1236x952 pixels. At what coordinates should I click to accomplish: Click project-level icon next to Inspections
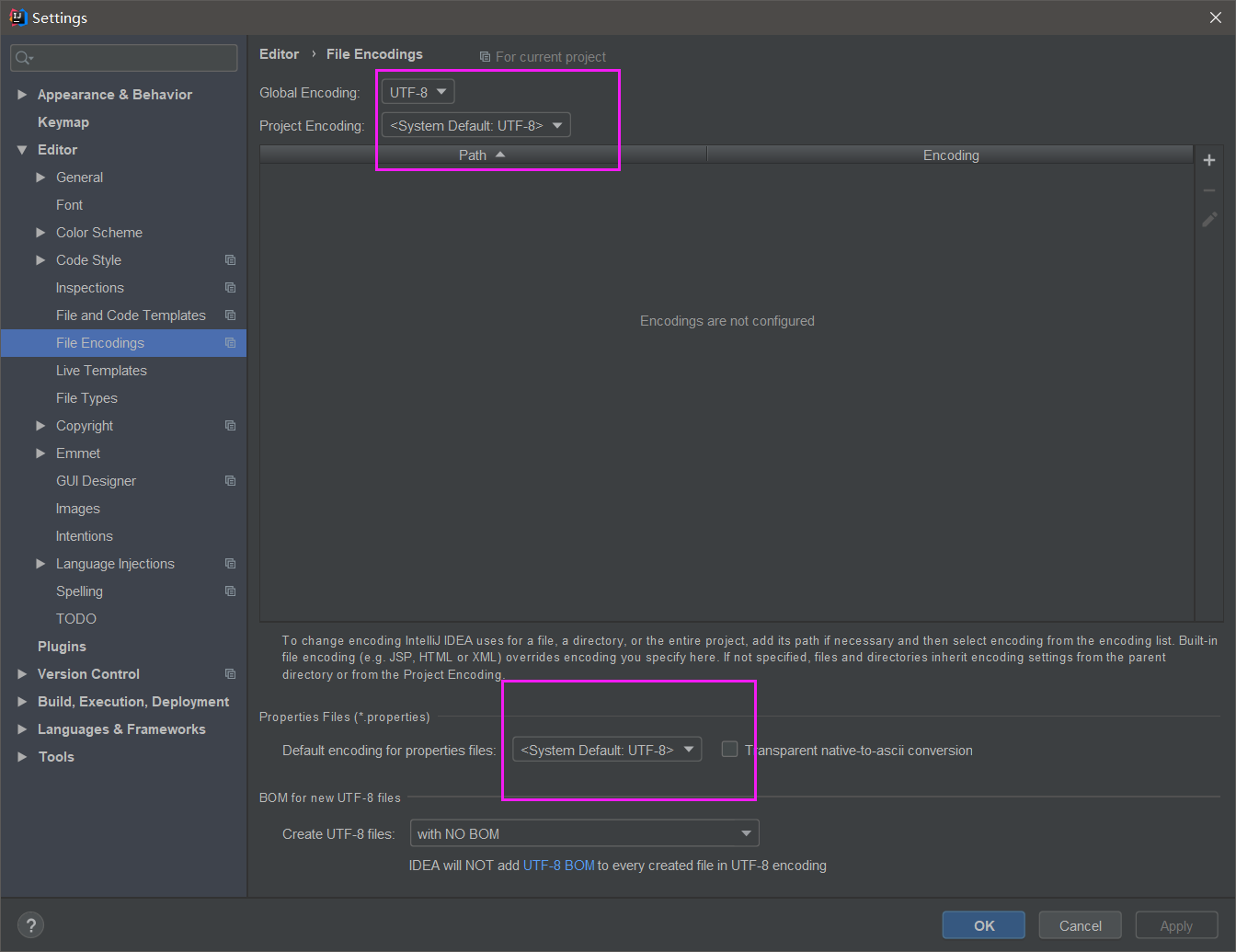pos(231,288)
